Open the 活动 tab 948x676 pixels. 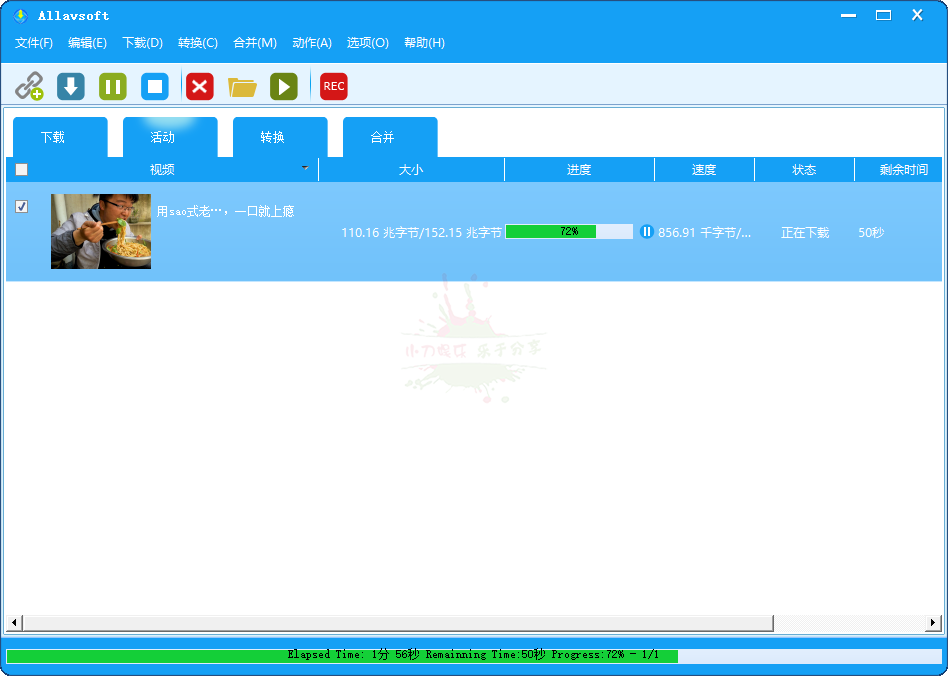[x=170, y=137]
